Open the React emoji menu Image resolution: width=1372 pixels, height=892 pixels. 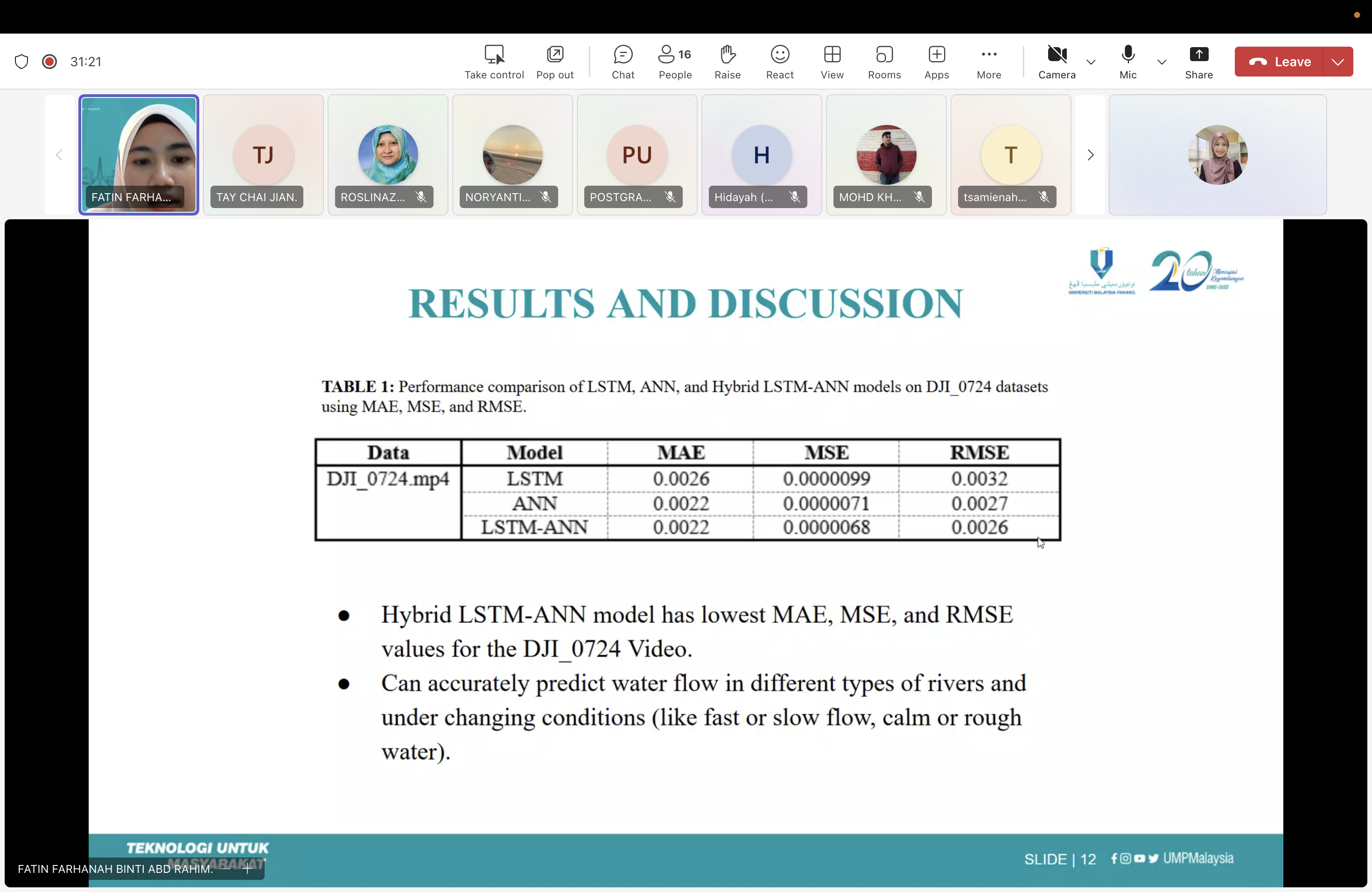[x=779, y=62]
